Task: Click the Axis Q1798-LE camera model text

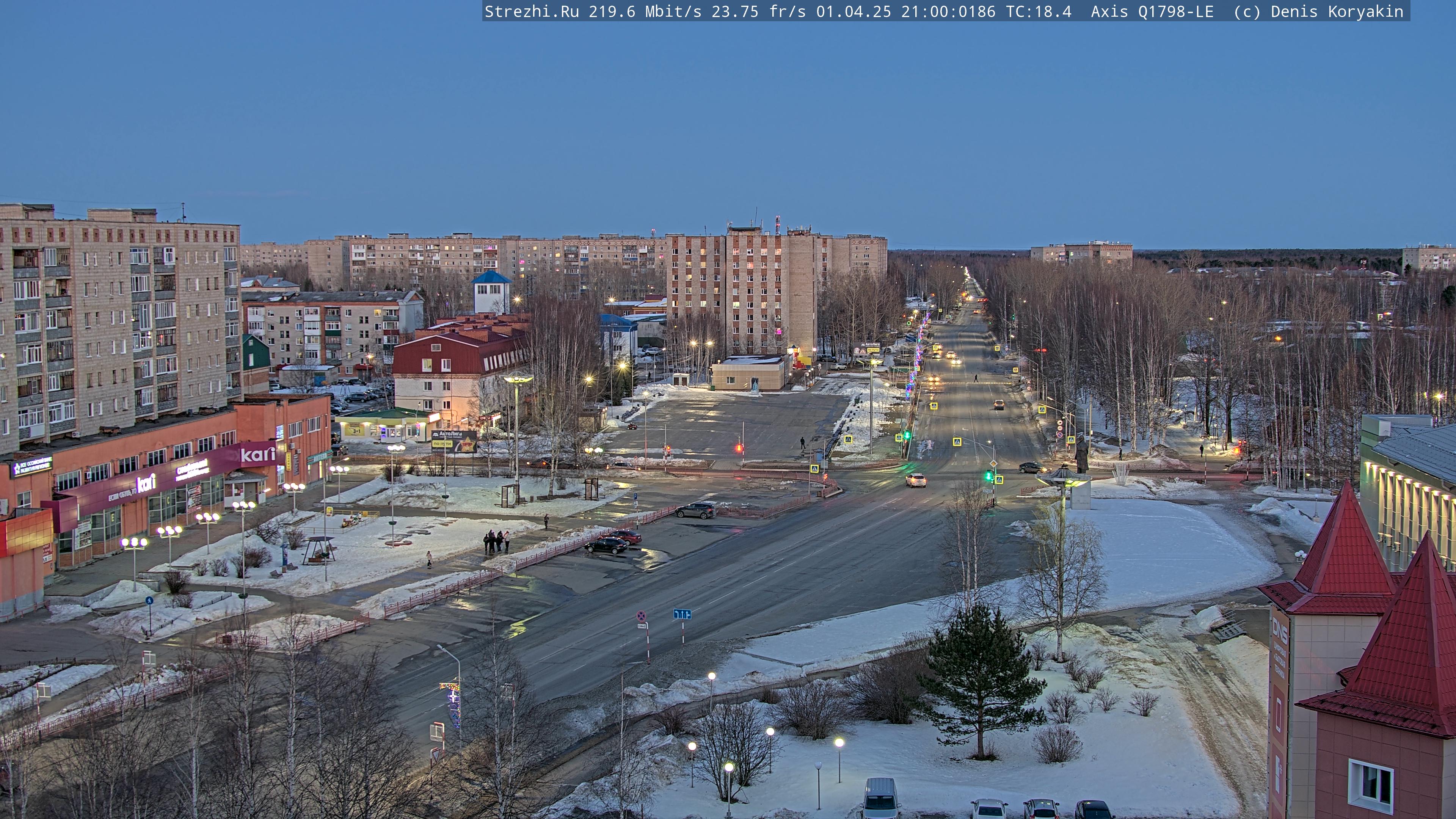Action: coord(1152,11)
